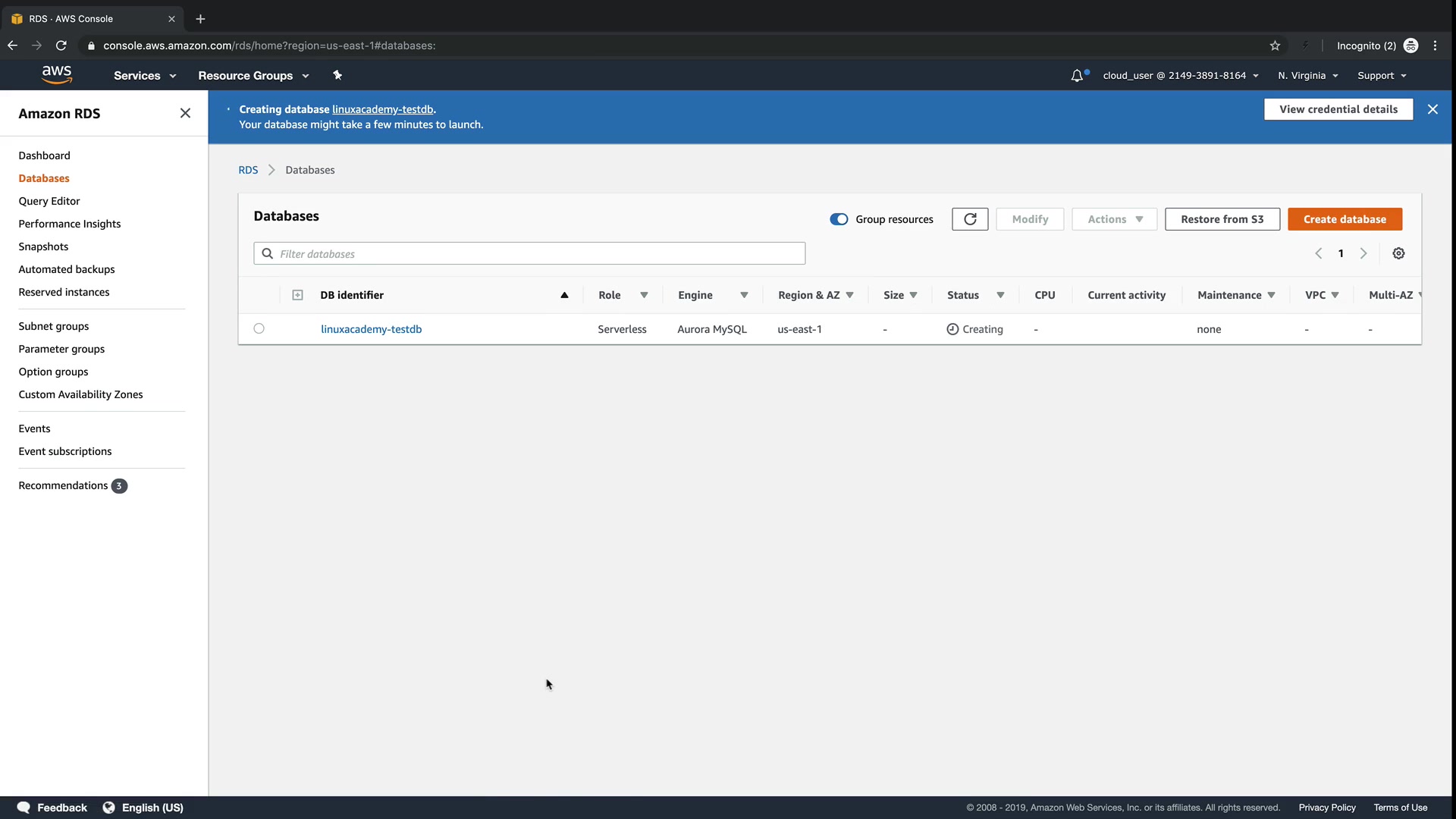The width and height of the screenshot is (1456, 819).
Task: Click the refresh databases icon button
Action: click(x=970, y=219)
